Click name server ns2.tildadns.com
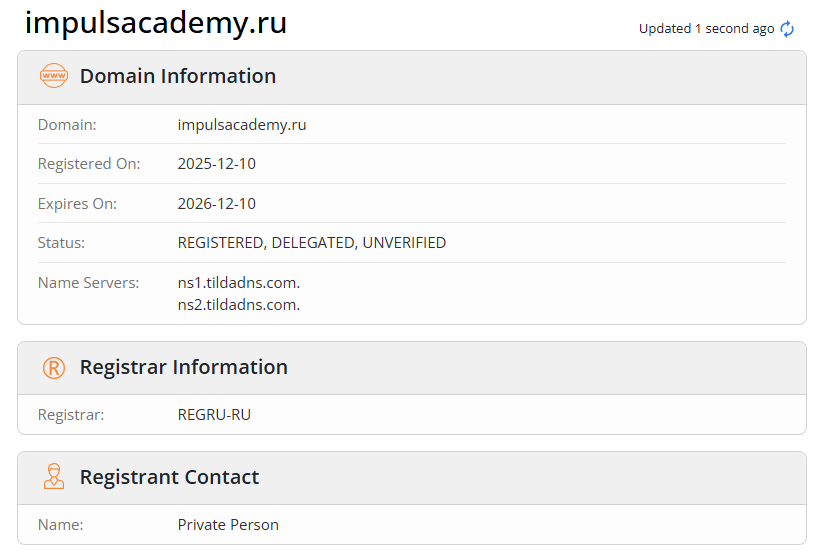Image resolution: width=816 pixels, height=555 pixels. [239, 304]
